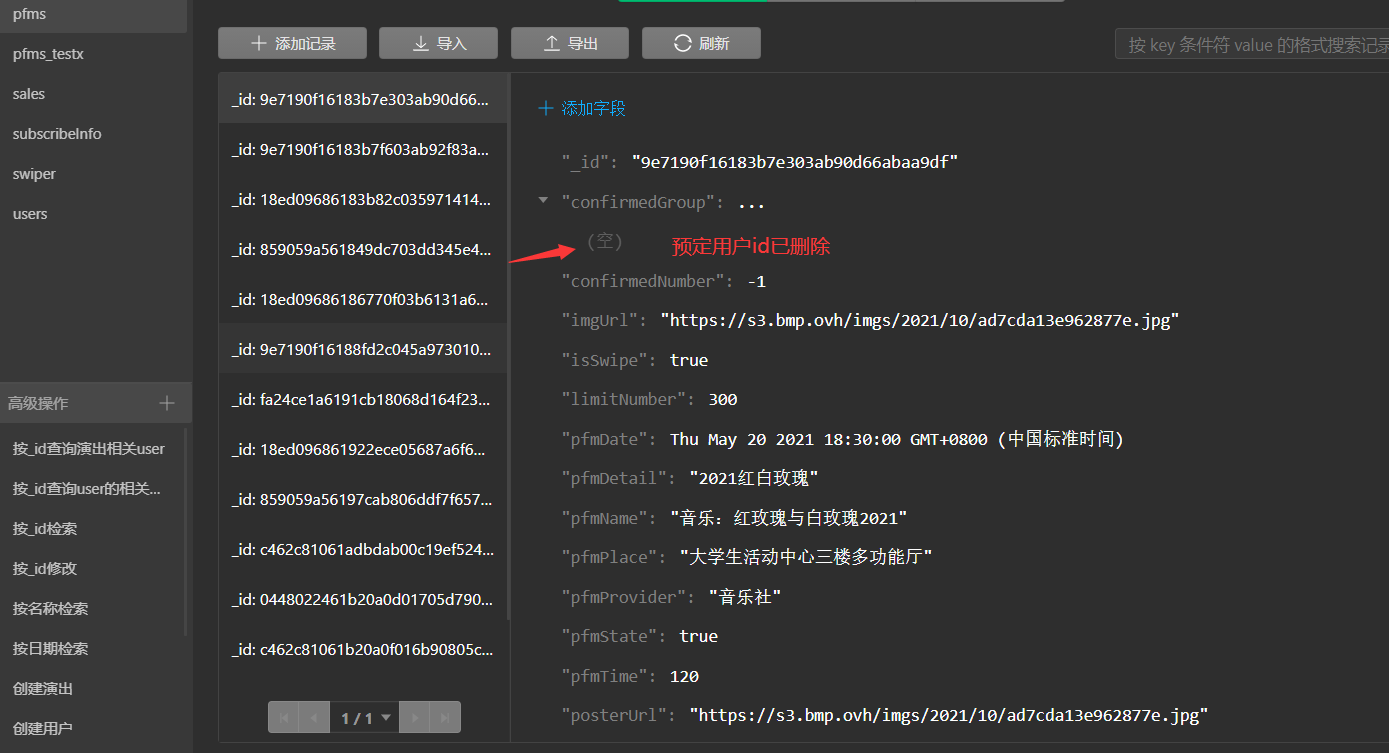Select record 18ed096861922ece05687a6f6...
The image size is (1389, 753).
coord(362,449)
